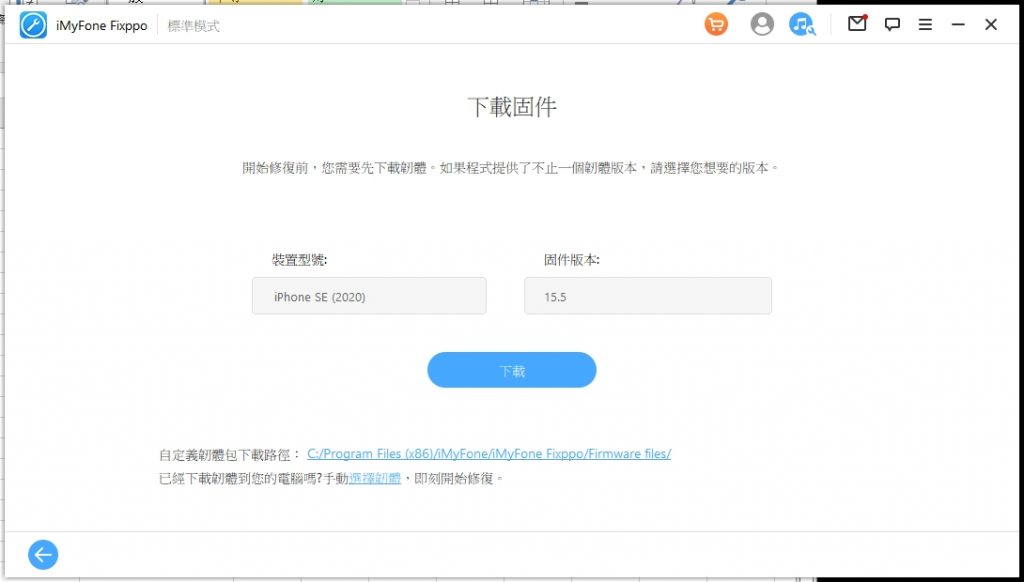Select the device model field iPhone SE (2020)

[x=369, y=297]
